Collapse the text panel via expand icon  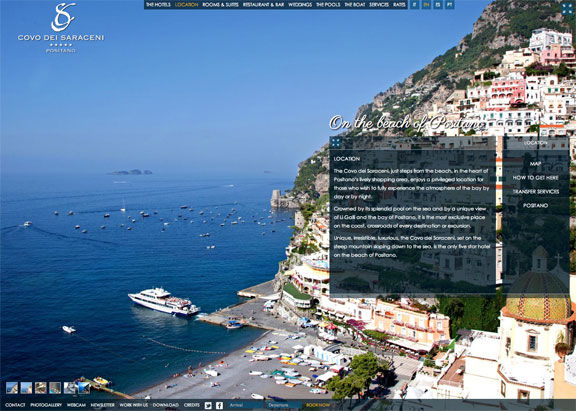(x=335, y=143)
